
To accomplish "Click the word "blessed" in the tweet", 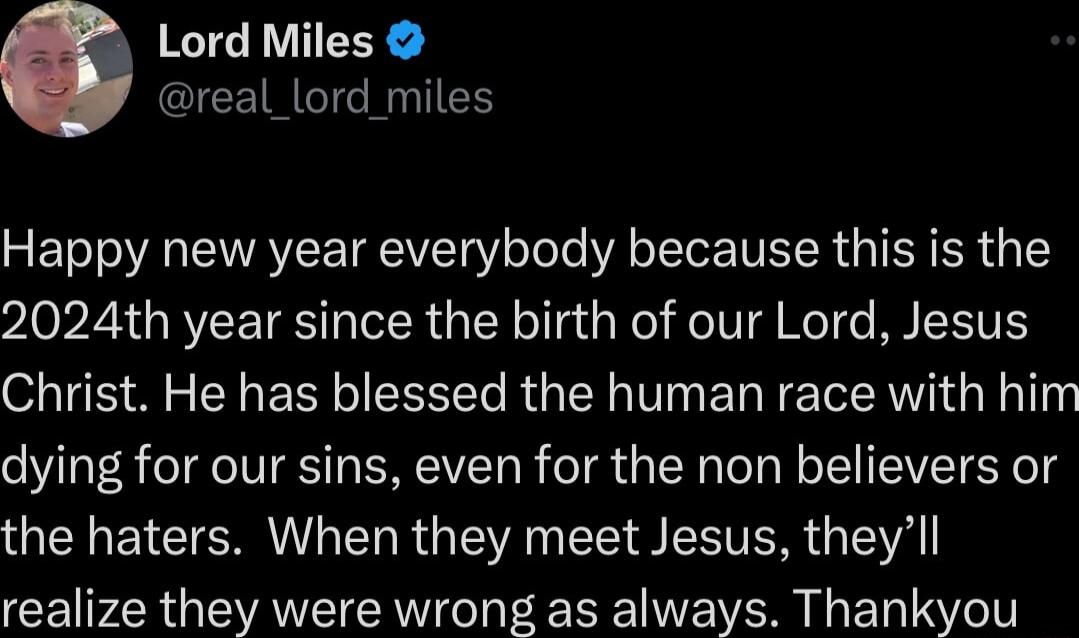I will click(421, 394).
